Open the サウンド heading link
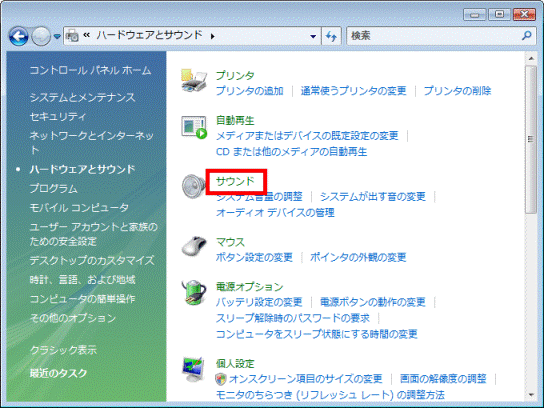The height and width of the screenshot is (408, 544). coord(235,181)
